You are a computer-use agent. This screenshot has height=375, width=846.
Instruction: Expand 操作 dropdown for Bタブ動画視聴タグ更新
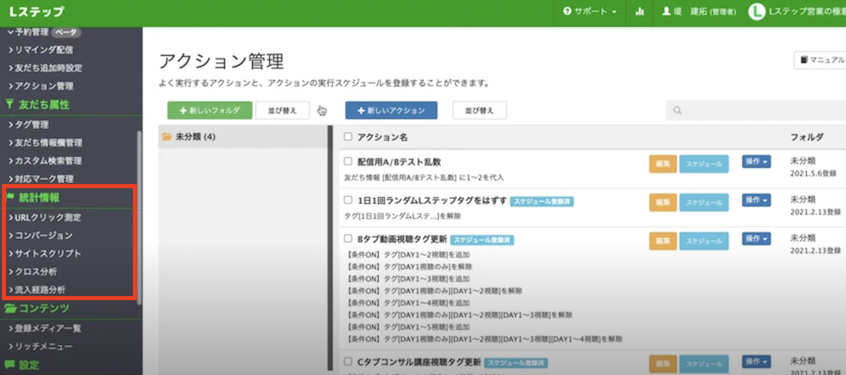pyautogui.click(x=756, y=238)
